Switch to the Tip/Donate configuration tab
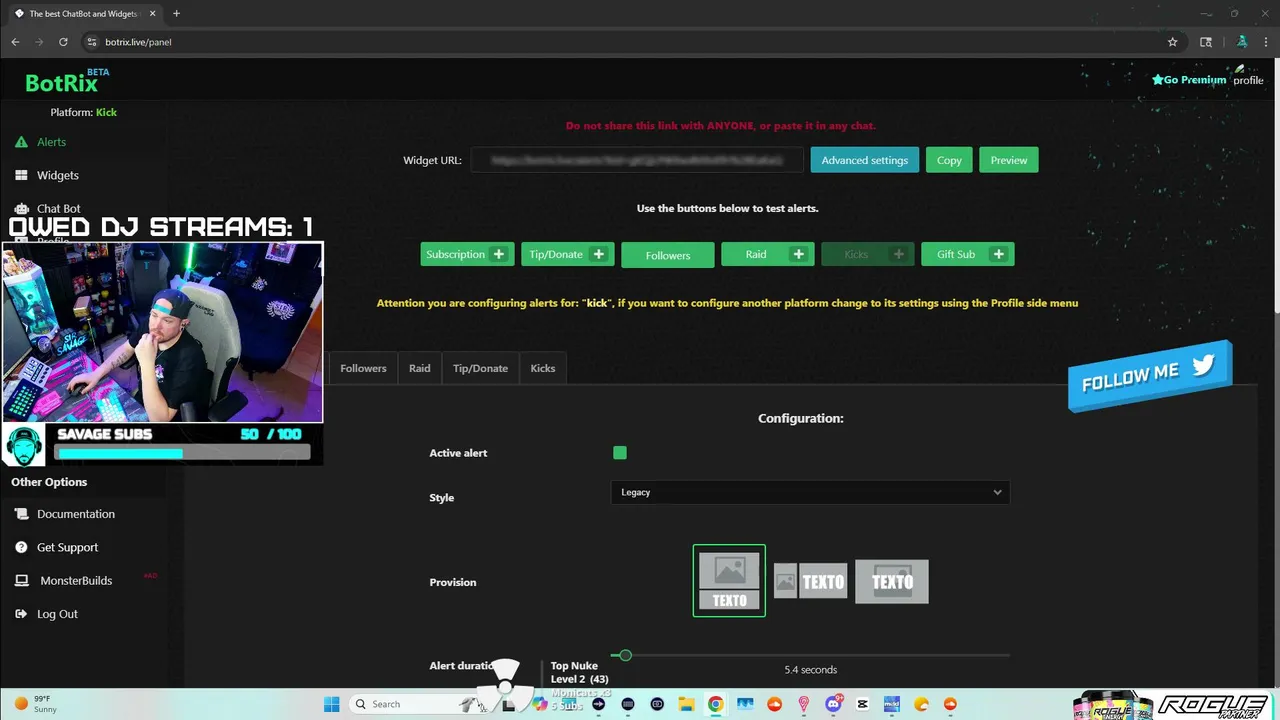 [x=480, y=368]
